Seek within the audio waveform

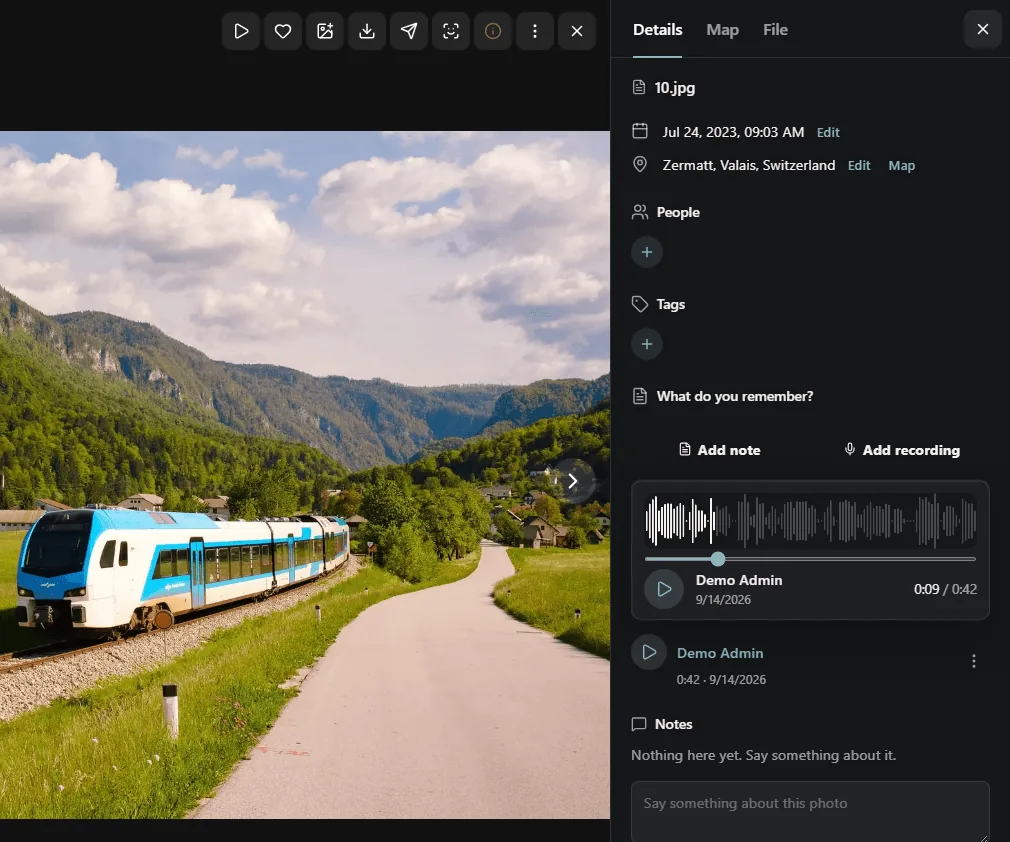click(x=810, y=521)
